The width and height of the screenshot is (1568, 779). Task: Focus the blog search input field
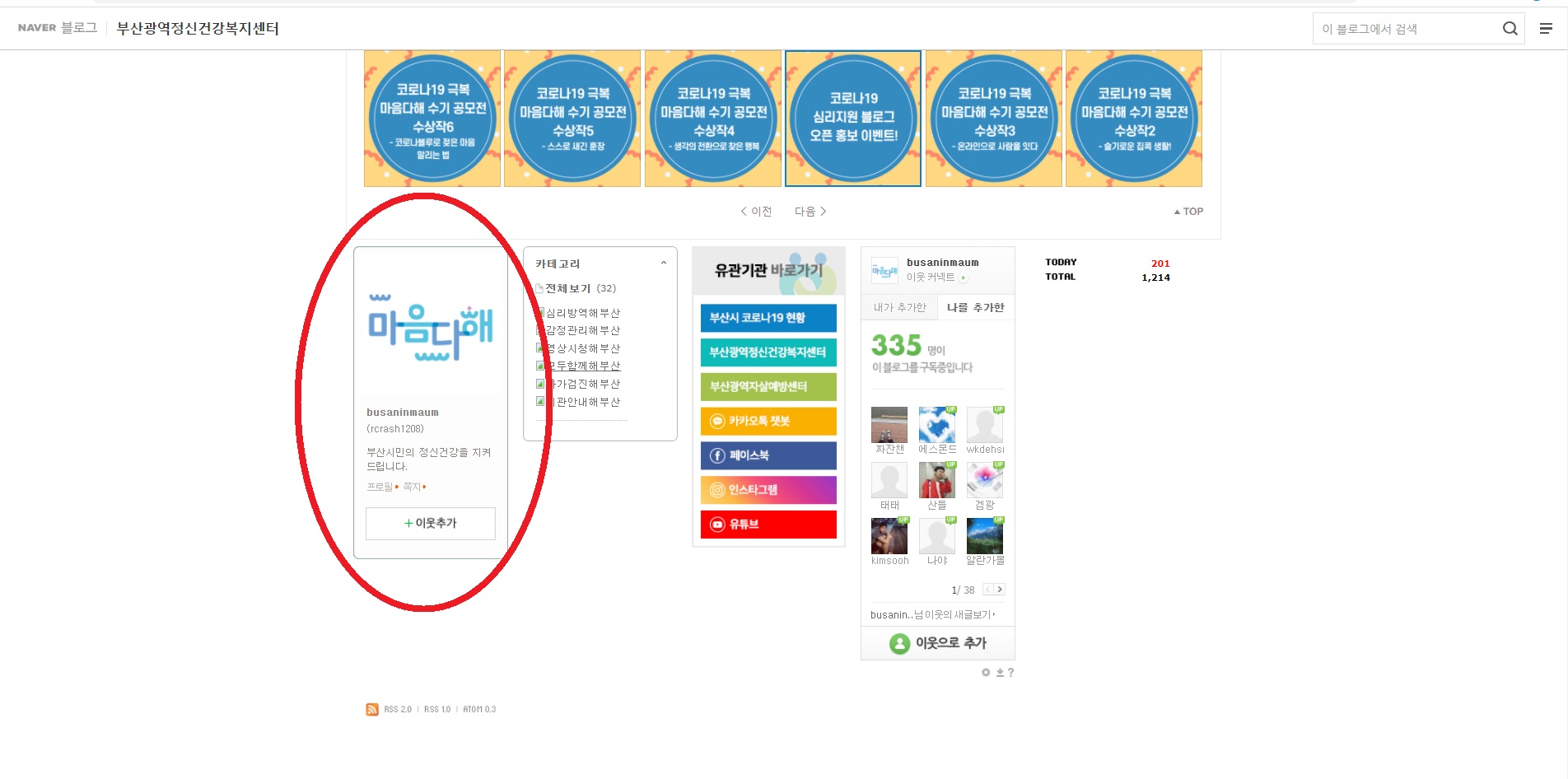pos(1405,29)
